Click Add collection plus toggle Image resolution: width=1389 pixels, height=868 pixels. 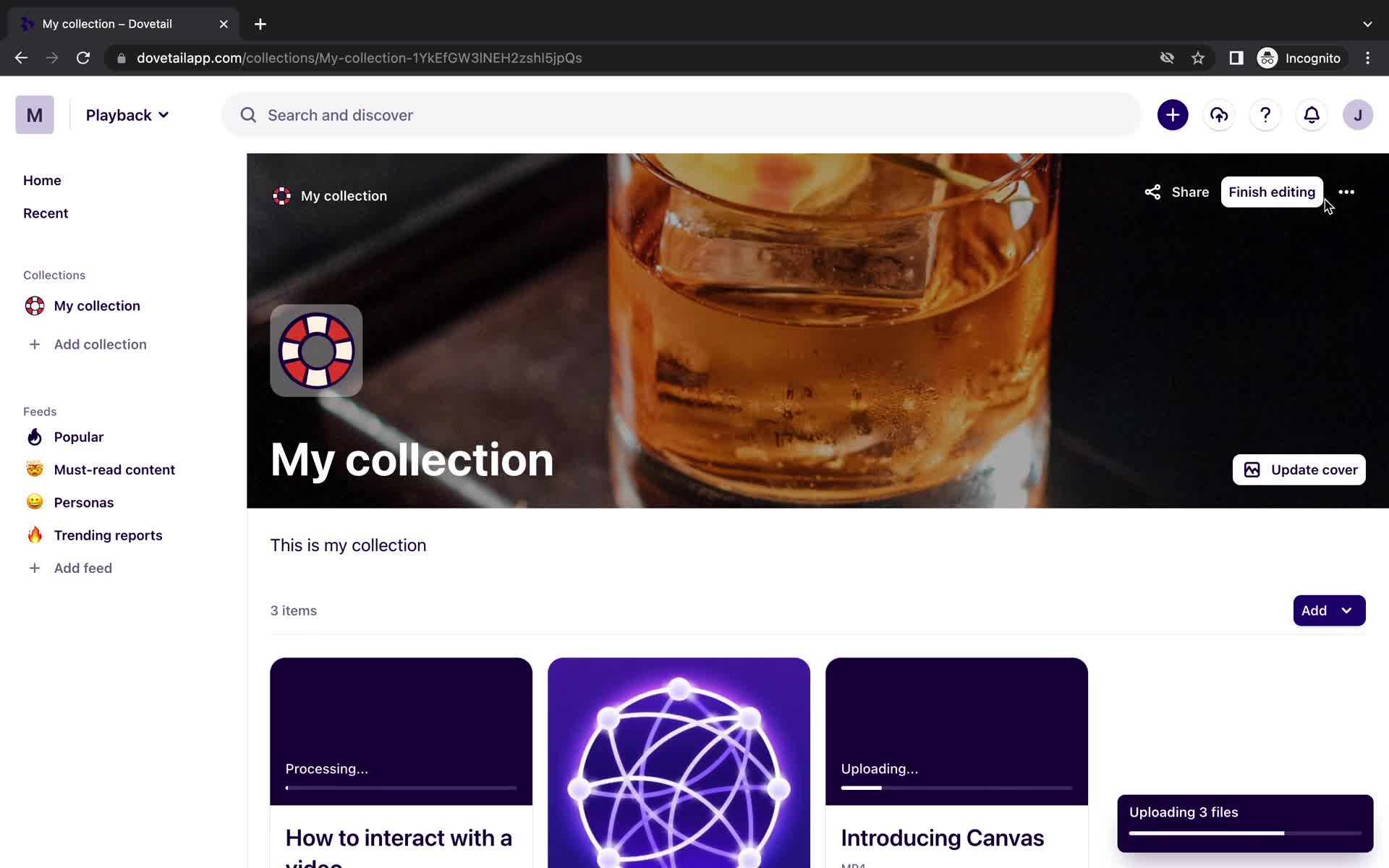34,344
